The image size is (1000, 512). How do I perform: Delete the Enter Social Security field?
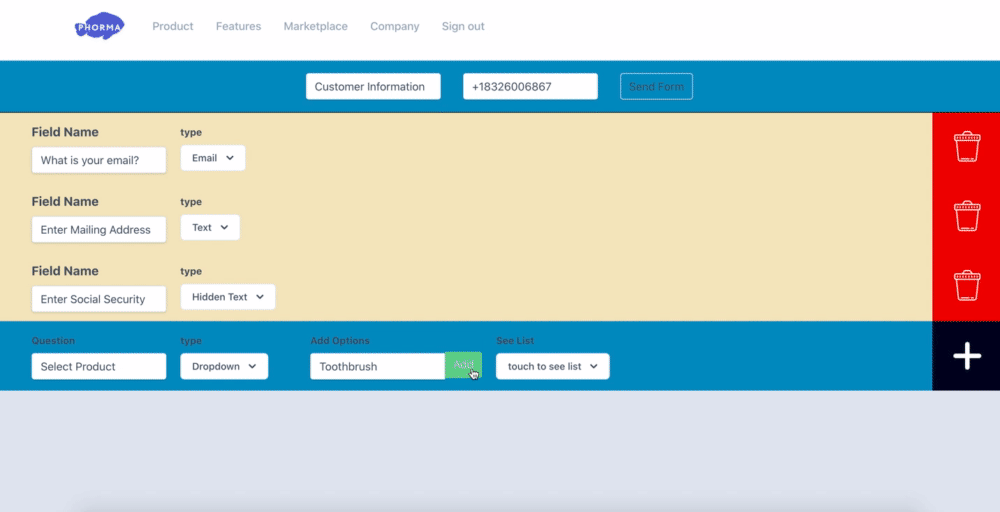pyautogui.click(x=967, y=286)
